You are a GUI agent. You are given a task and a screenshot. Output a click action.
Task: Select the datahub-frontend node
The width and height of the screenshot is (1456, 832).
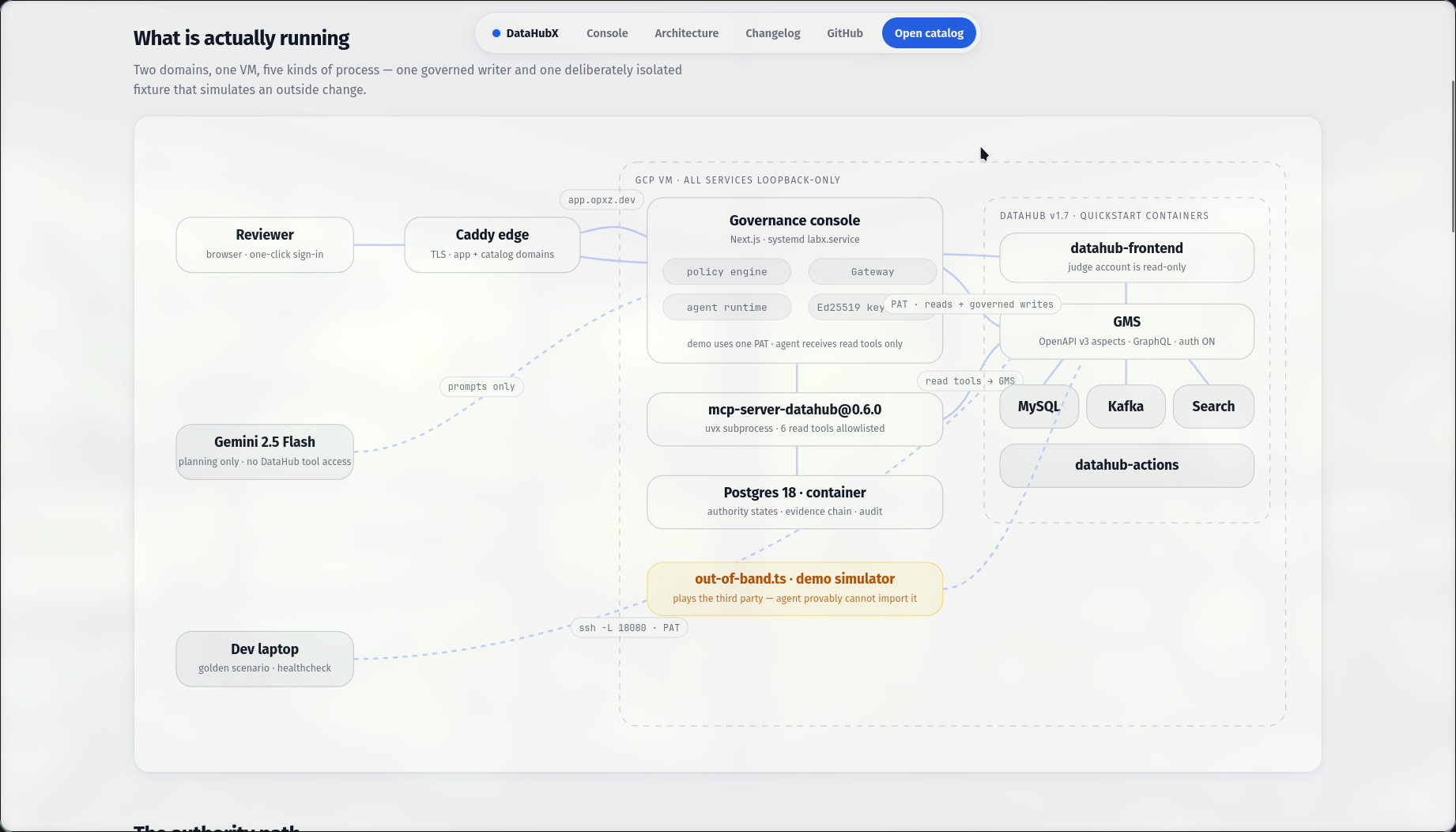(x=1126, y=258)
